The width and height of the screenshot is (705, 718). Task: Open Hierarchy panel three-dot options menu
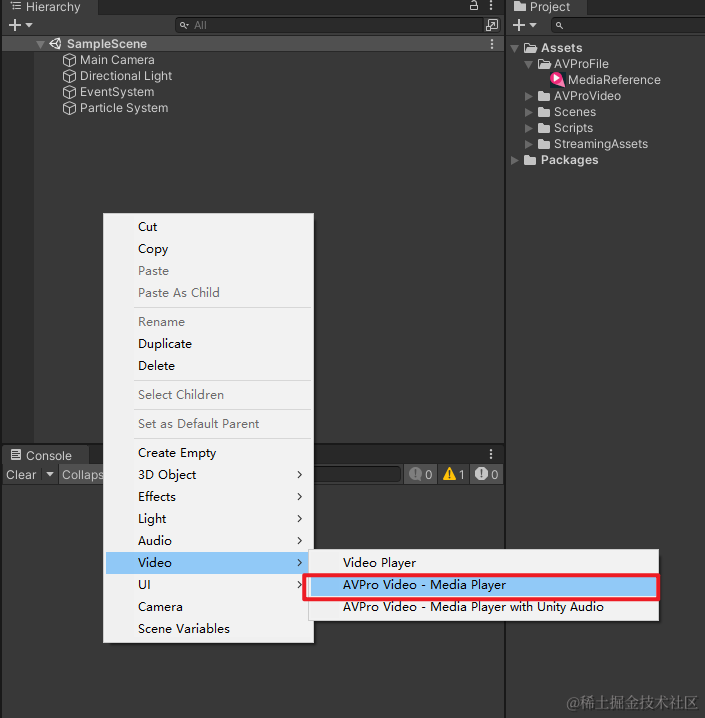pos(491,5)
